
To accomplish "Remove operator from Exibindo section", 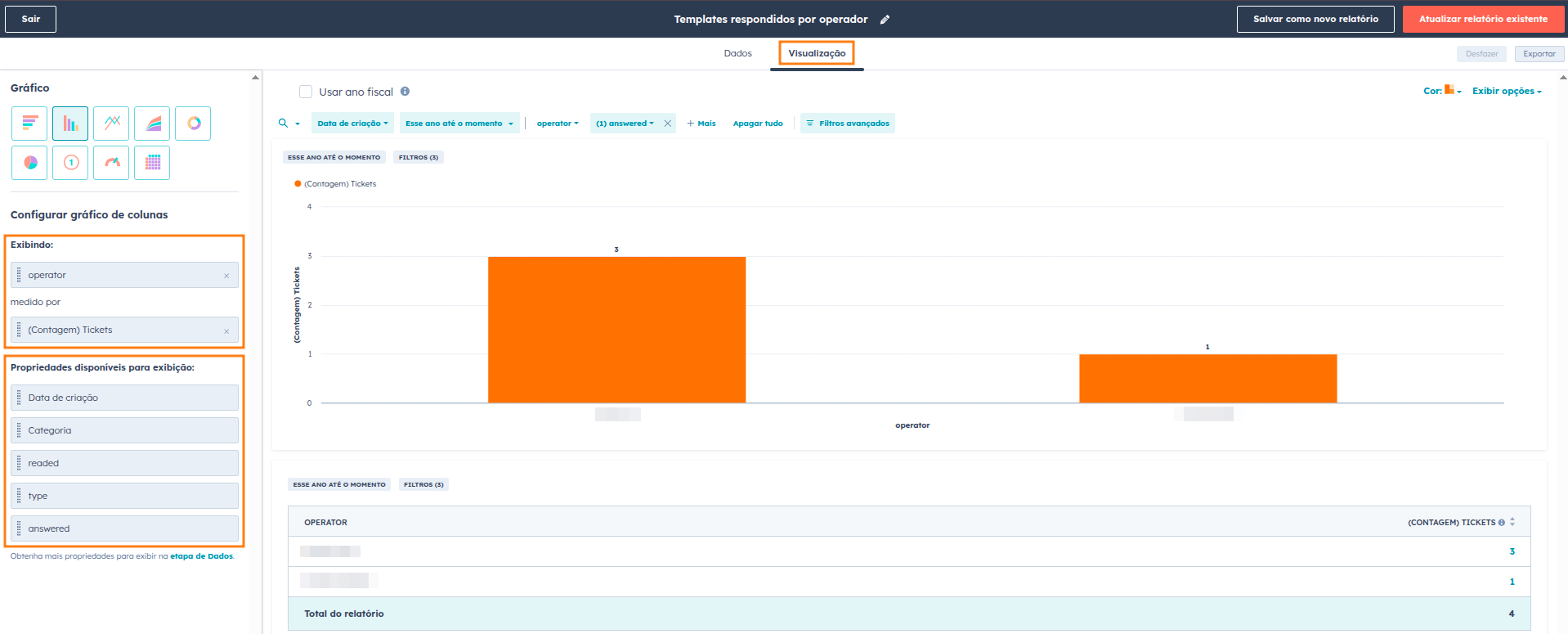I will click(226, 276).
